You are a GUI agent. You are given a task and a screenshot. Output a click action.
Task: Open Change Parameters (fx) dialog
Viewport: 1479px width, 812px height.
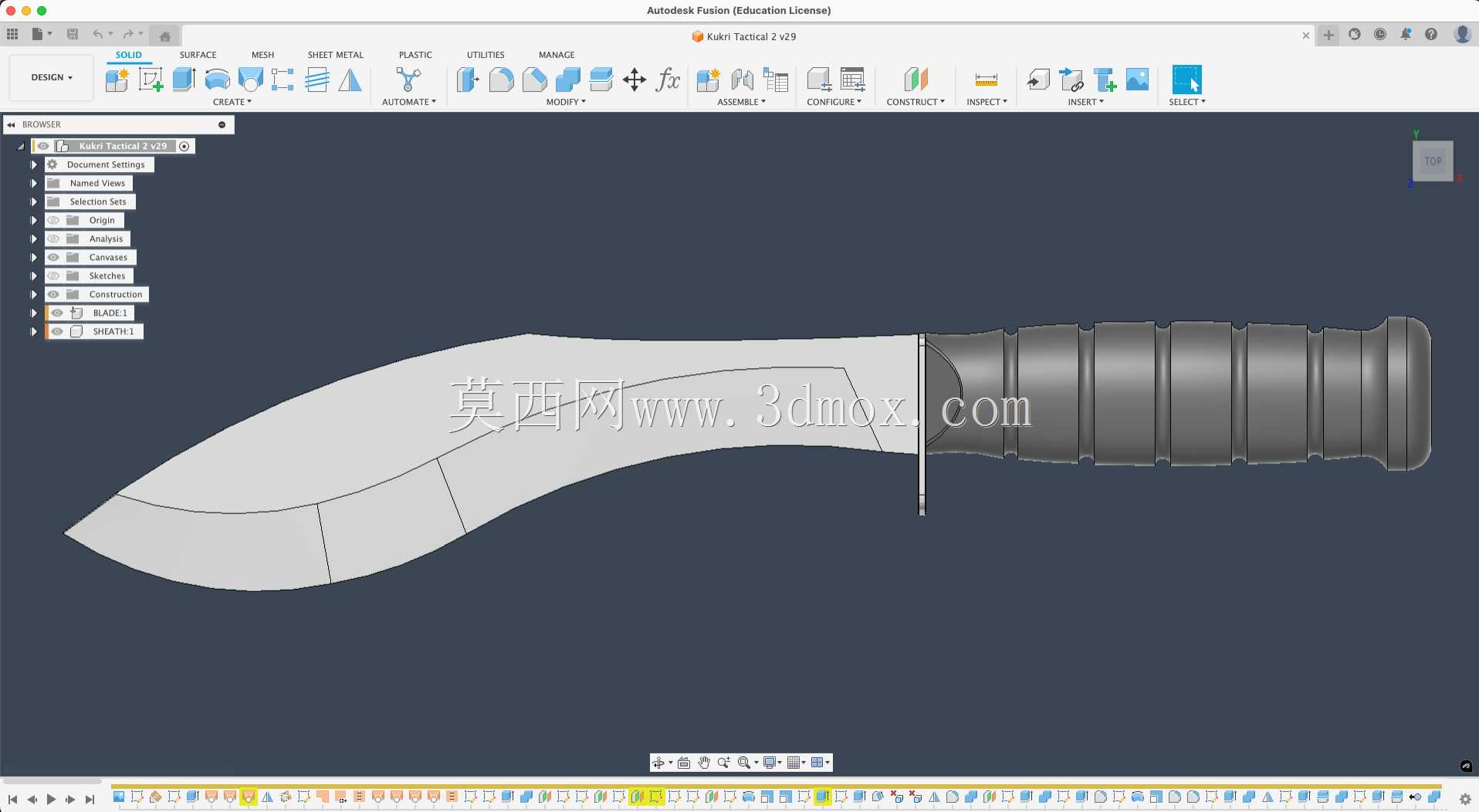point(668,80)
